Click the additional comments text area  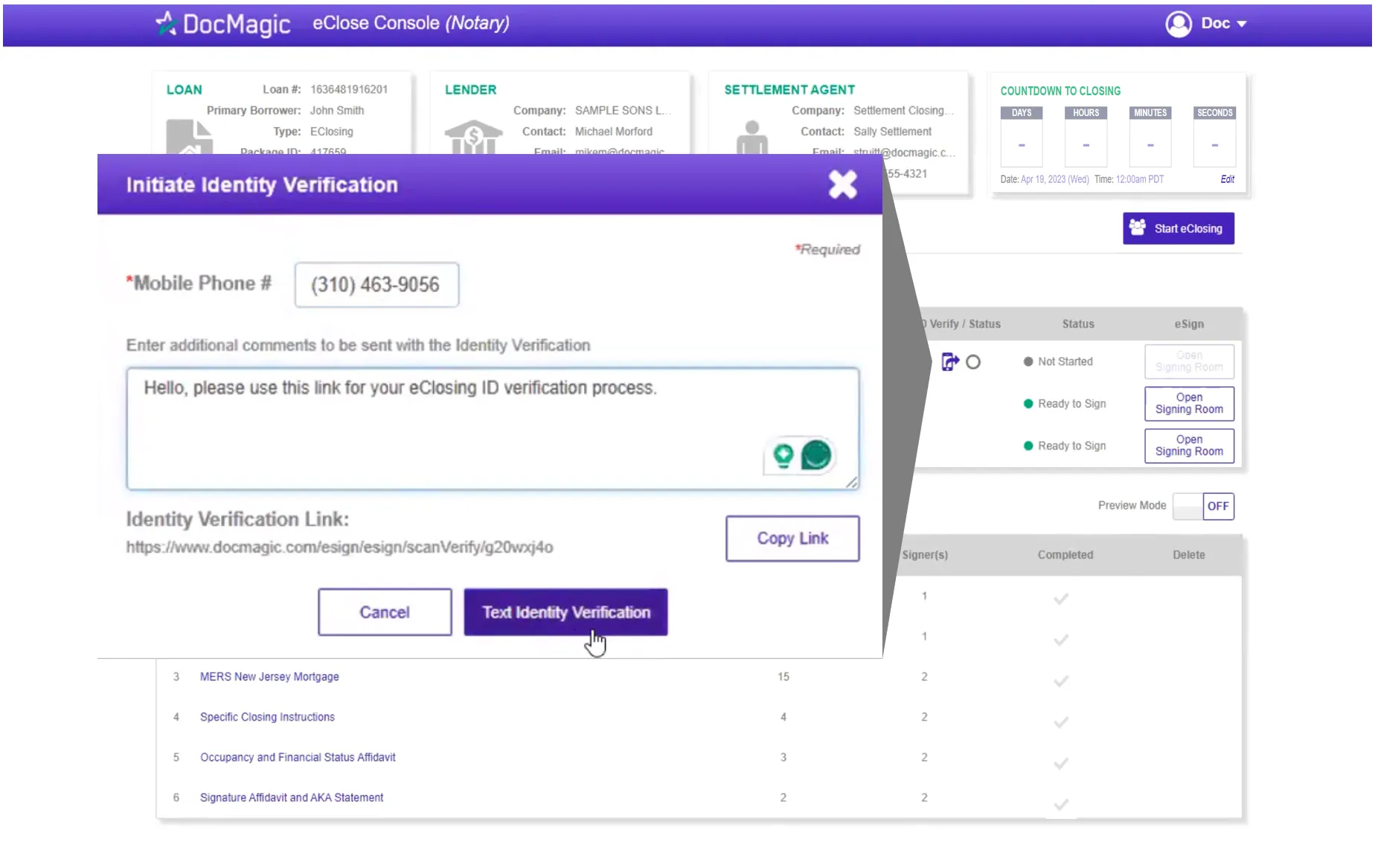tap(493, 428)
